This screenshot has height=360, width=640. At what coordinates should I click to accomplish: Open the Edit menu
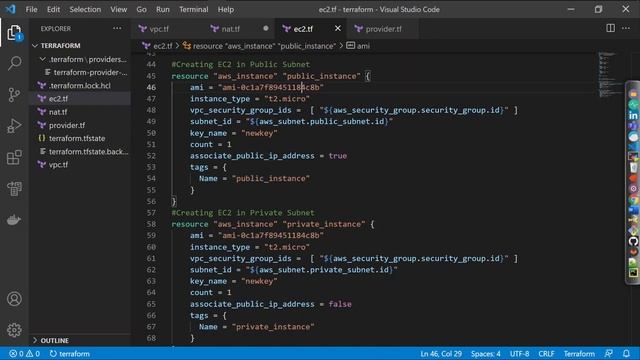point(53,9)
